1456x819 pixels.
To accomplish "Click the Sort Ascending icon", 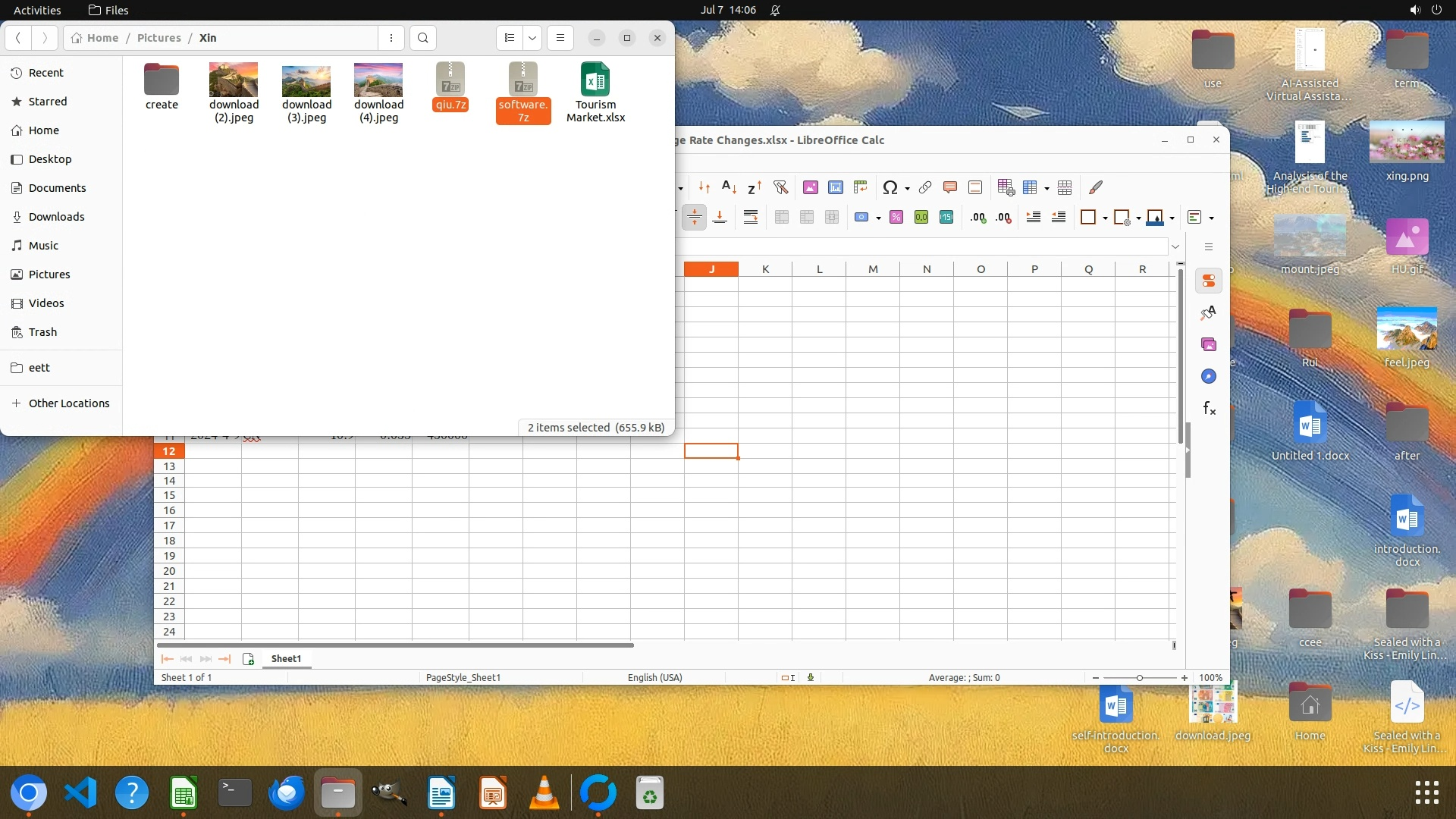I will 729,187.
